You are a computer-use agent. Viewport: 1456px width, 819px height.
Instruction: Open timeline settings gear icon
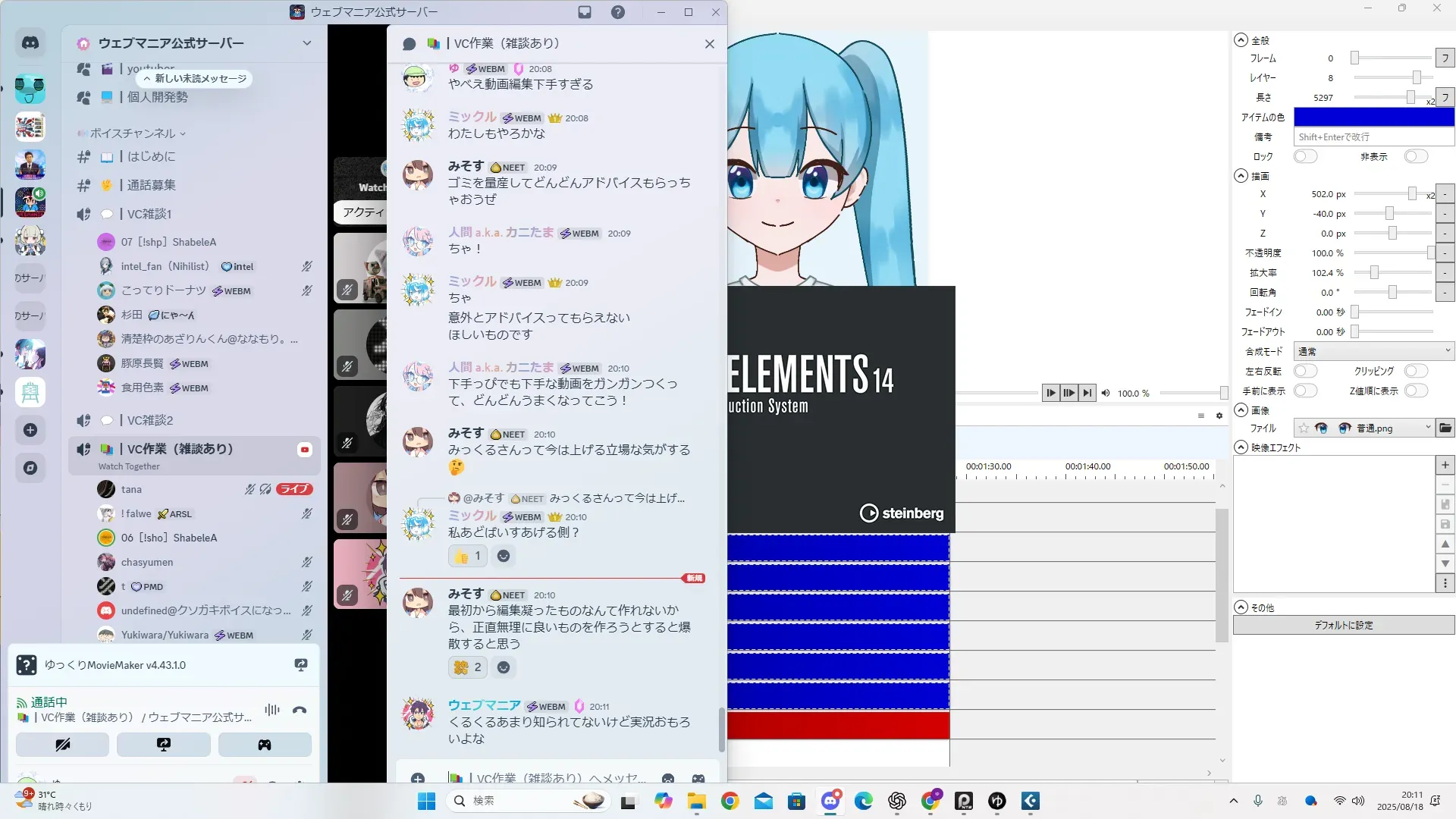(x=1219, y=416)
